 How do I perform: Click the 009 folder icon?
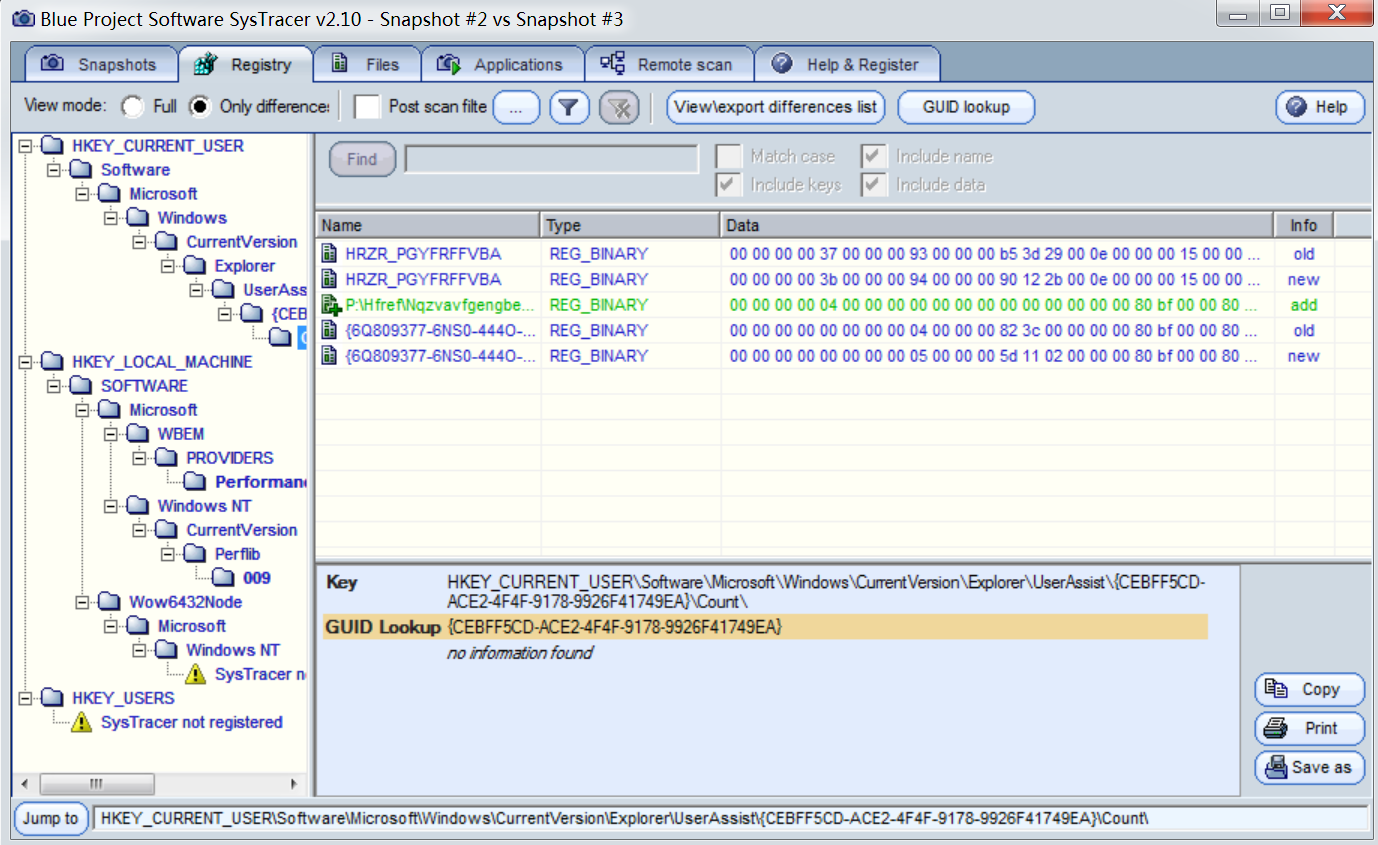(224, 578)
